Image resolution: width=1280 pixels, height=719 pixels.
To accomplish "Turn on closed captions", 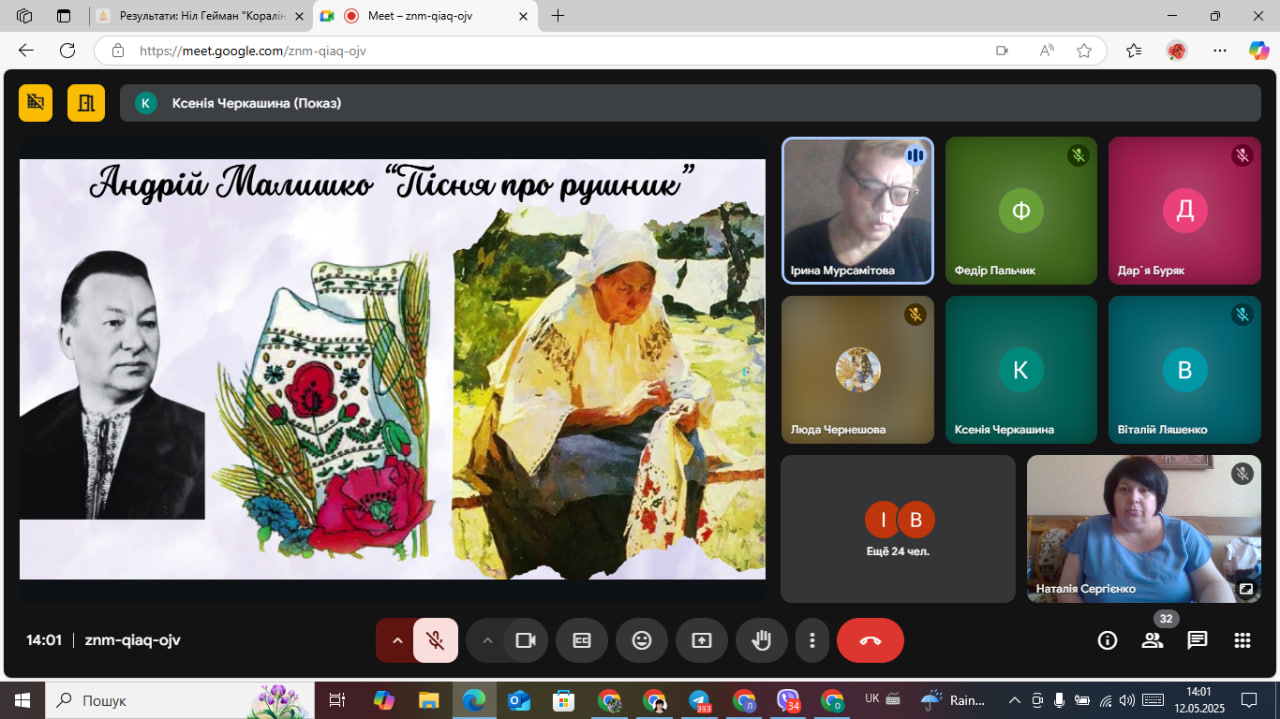I will [582, 641].
